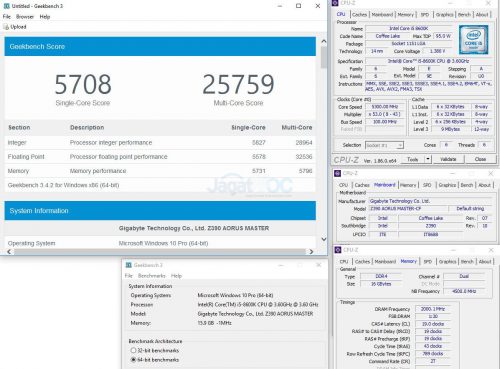This screenshot has height=369, width=500.
Task: Minimize the Geekbench 3 results window
Action: [x=280, y=6]
